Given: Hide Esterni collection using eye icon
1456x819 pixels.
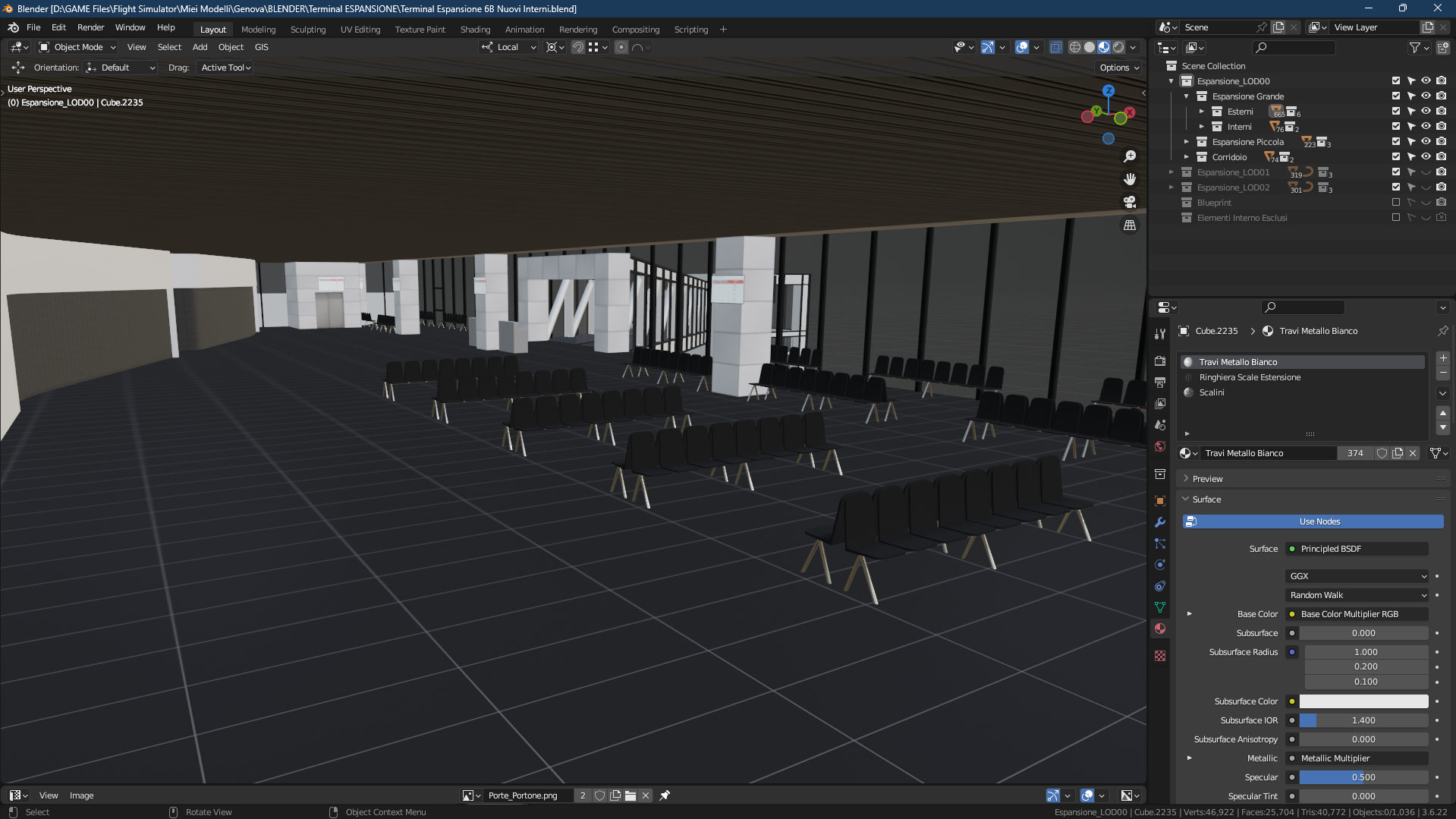Looking at the screenshot, I should [1426, 111].
